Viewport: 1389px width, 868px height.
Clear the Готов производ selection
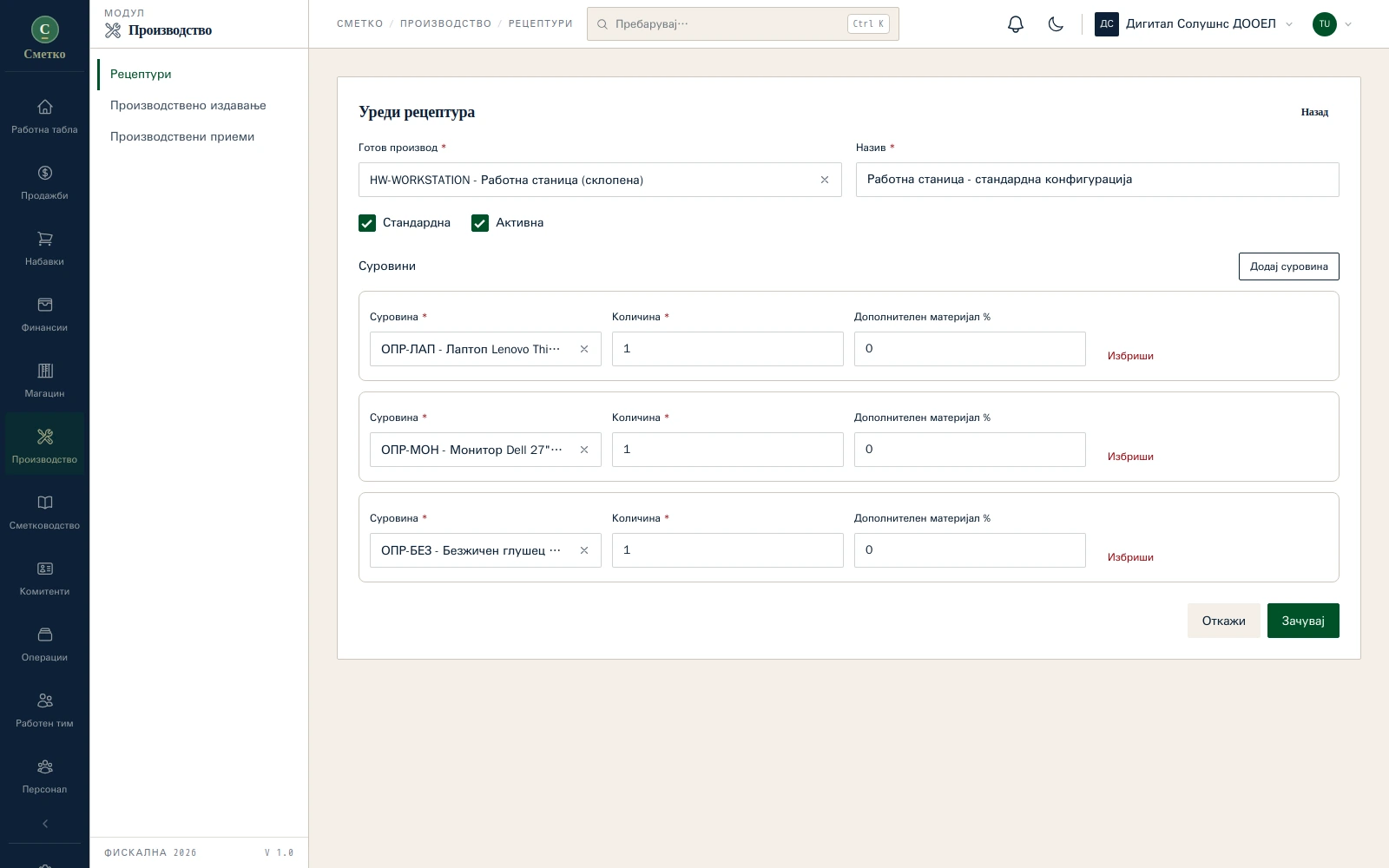825,180
